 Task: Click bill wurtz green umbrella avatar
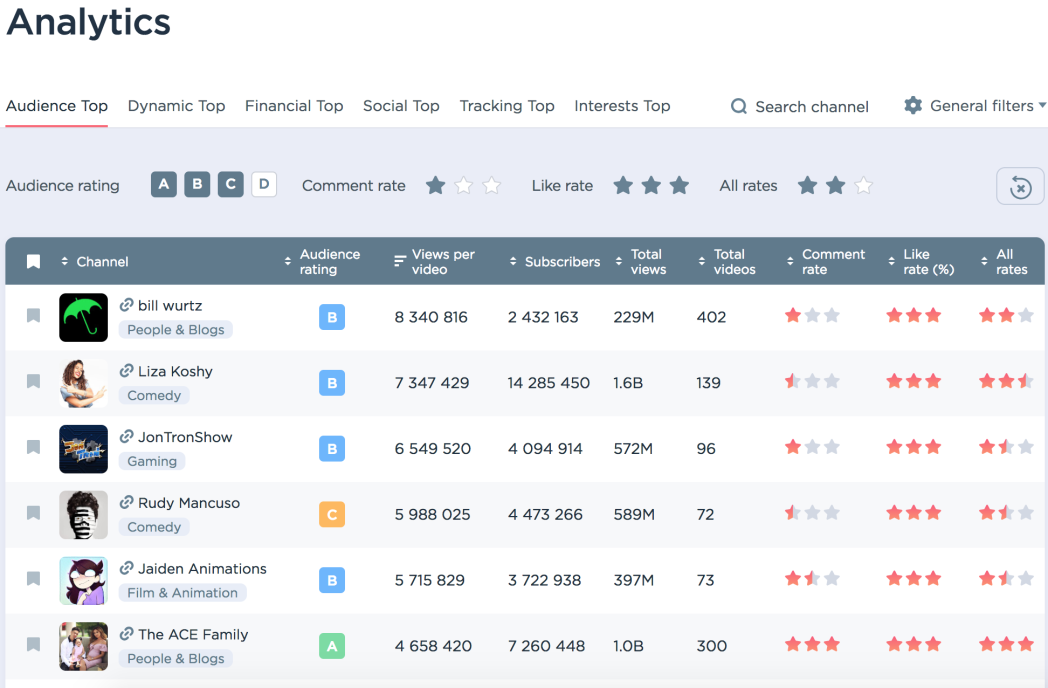tap(84, 318)
